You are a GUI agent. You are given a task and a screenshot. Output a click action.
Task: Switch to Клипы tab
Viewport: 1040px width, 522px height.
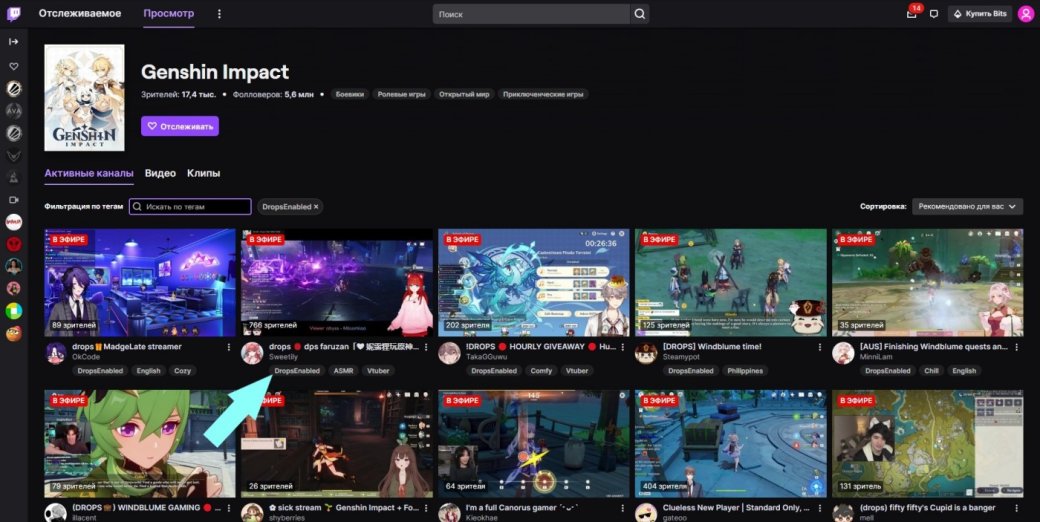pos(204,173)
